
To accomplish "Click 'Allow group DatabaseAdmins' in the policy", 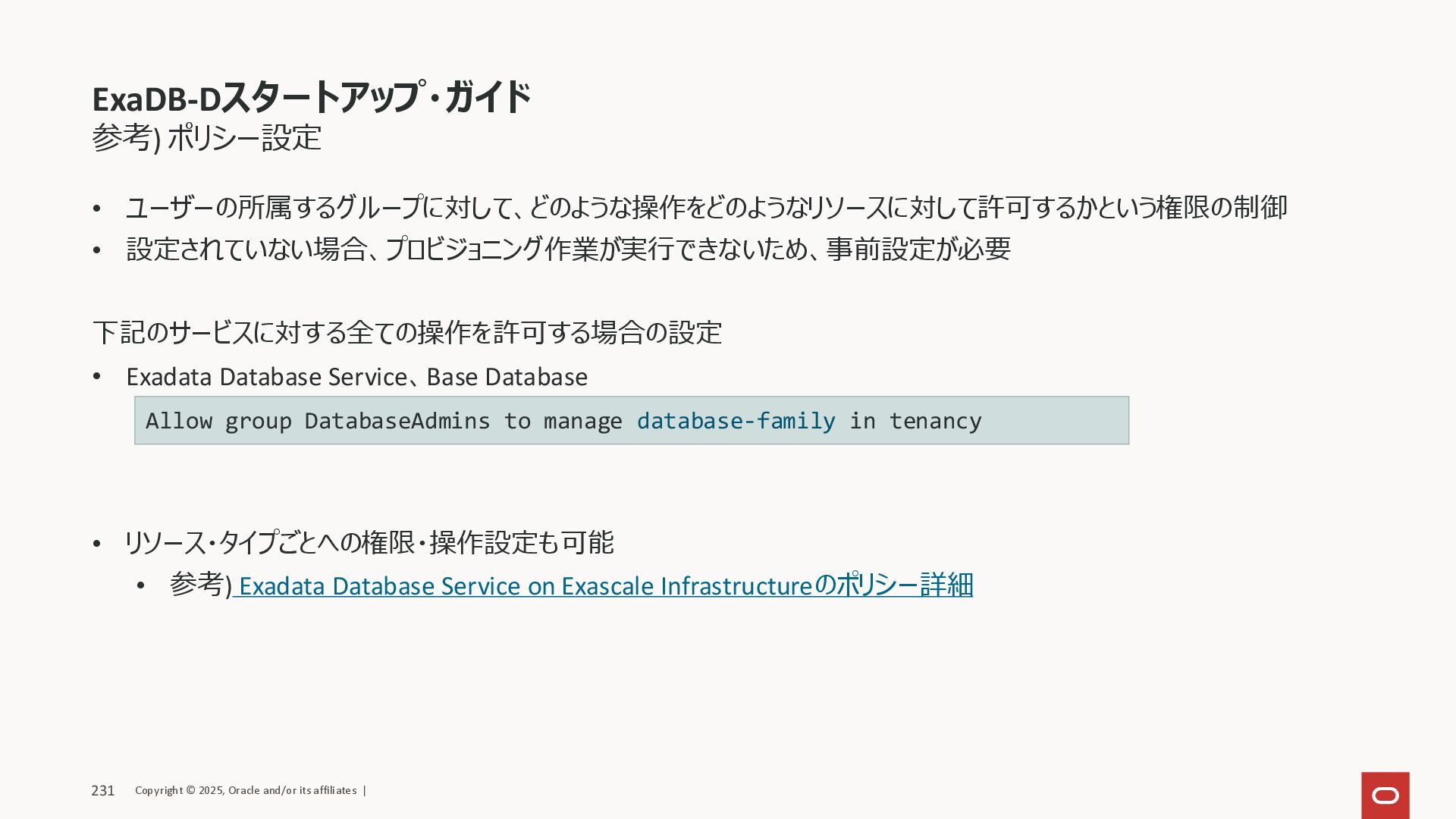I will (x=318, y=421).
